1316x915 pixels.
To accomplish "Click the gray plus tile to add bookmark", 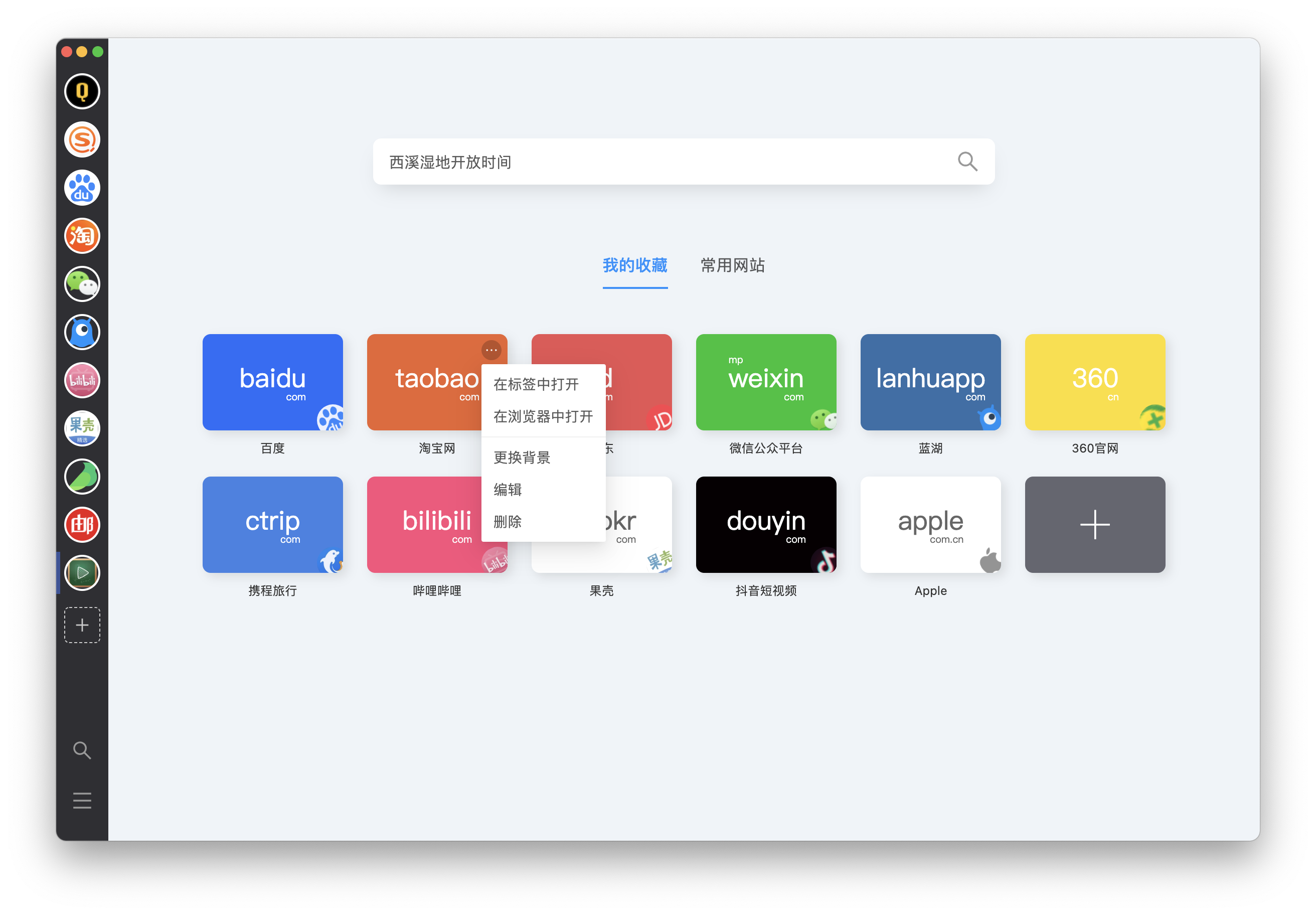I will [x=1094, y=525].
